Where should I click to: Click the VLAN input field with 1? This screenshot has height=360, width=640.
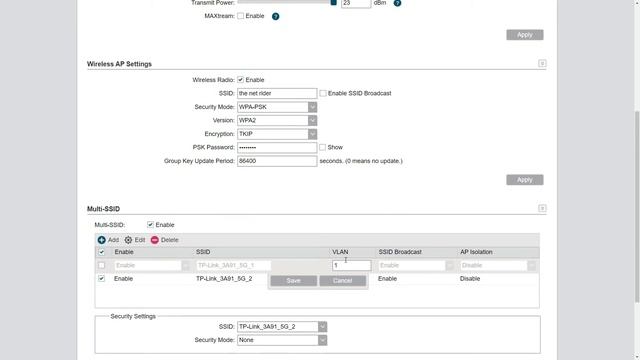(x=351, y=265)
